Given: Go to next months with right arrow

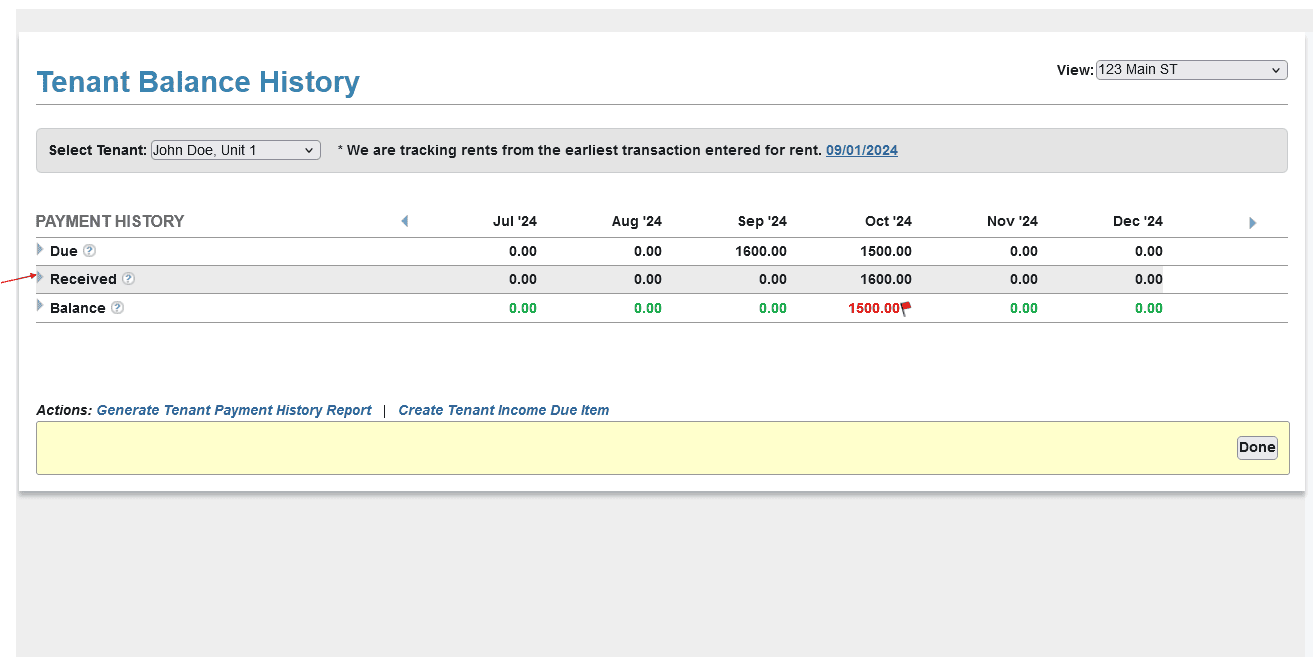Looking at the screenshot, I should [1252, 222].
